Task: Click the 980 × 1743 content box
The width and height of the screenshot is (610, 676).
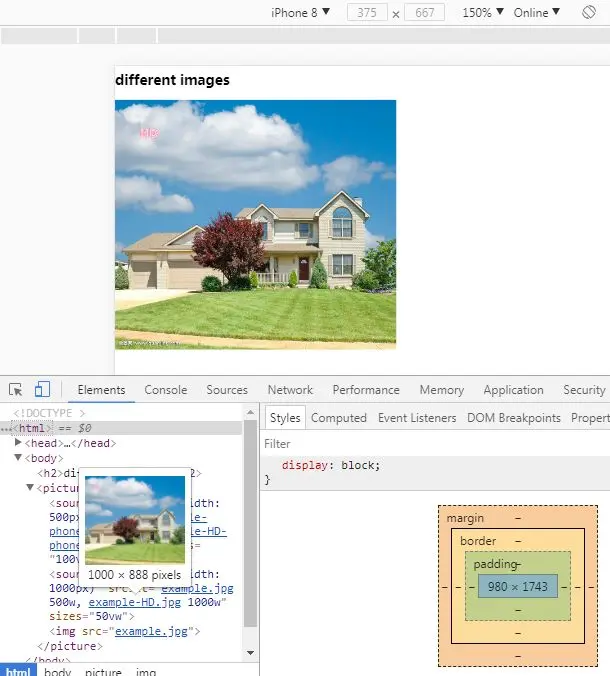Action: (518, 586)
